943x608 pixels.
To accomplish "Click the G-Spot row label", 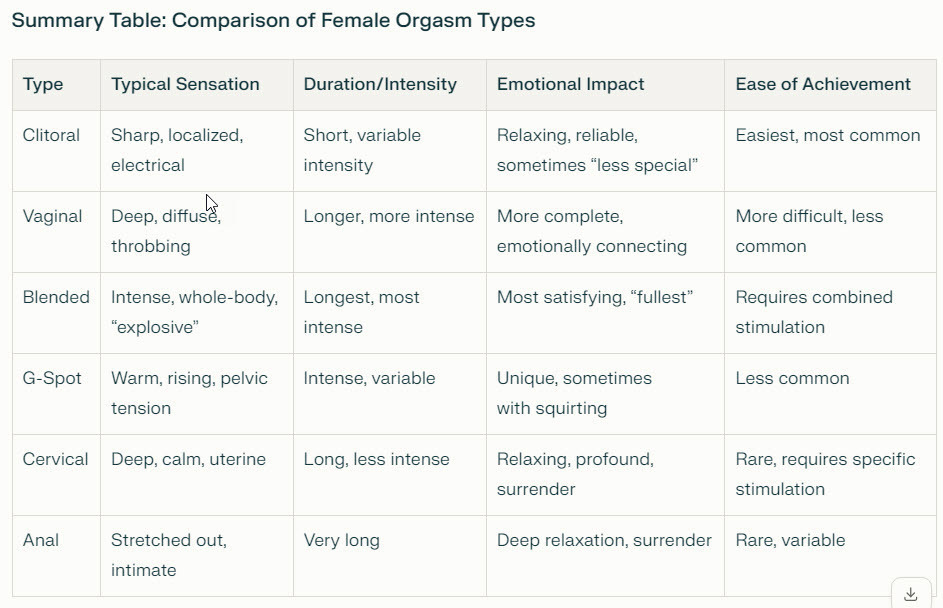I will (x=52, y=378).
